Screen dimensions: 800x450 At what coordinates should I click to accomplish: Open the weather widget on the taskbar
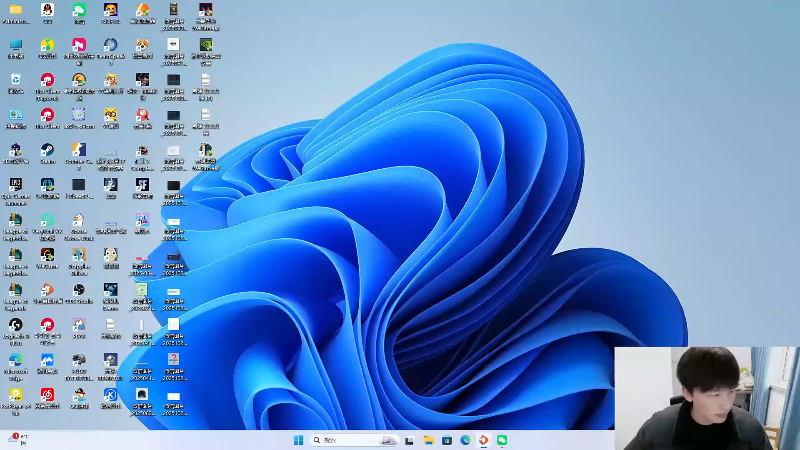coord(17,439)
